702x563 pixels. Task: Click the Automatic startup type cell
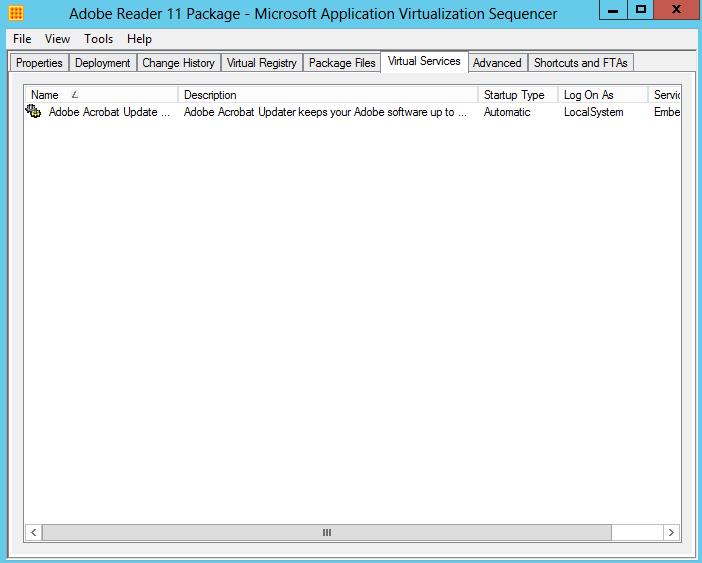(507, 112)
